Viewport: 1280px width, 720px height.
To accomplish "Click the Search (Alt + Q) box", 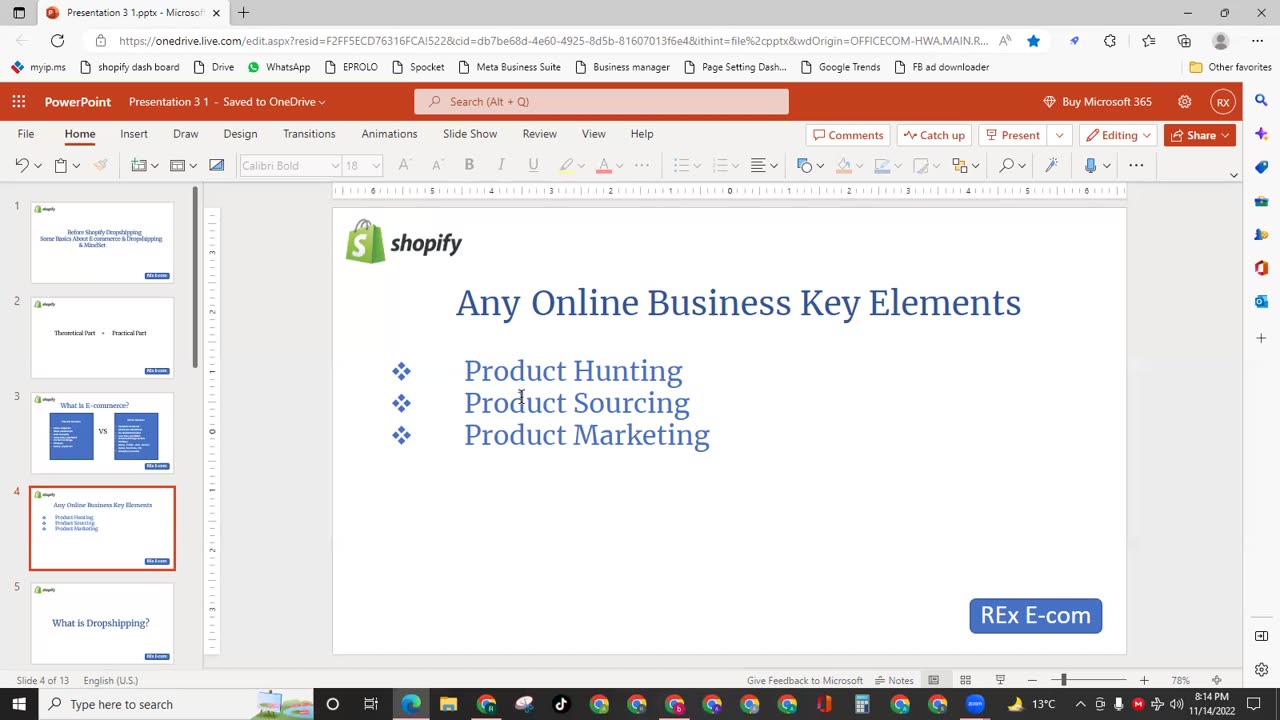I will click(601, 101).
